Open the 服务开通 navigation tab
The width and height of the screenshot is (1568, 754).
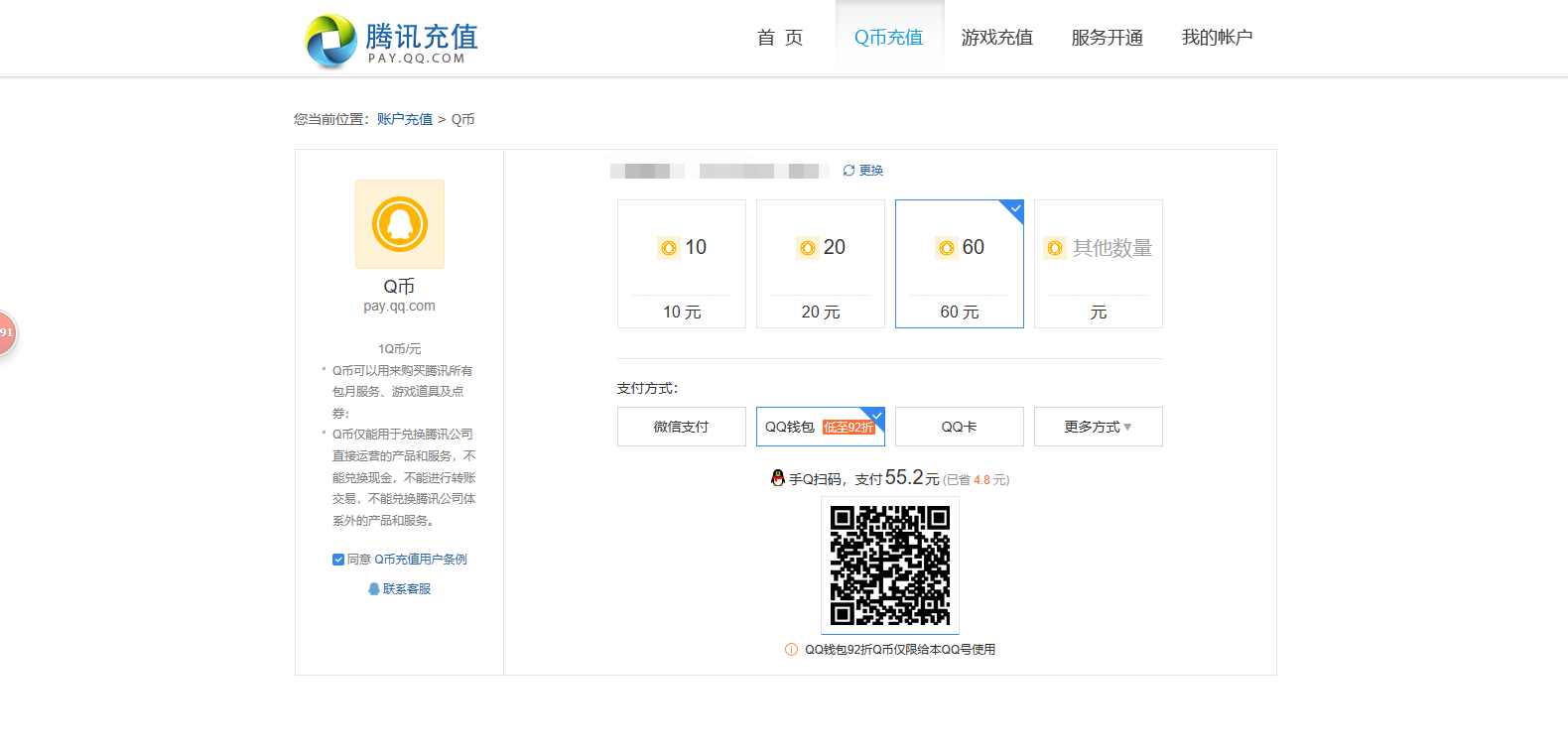tap(1108, 38)
